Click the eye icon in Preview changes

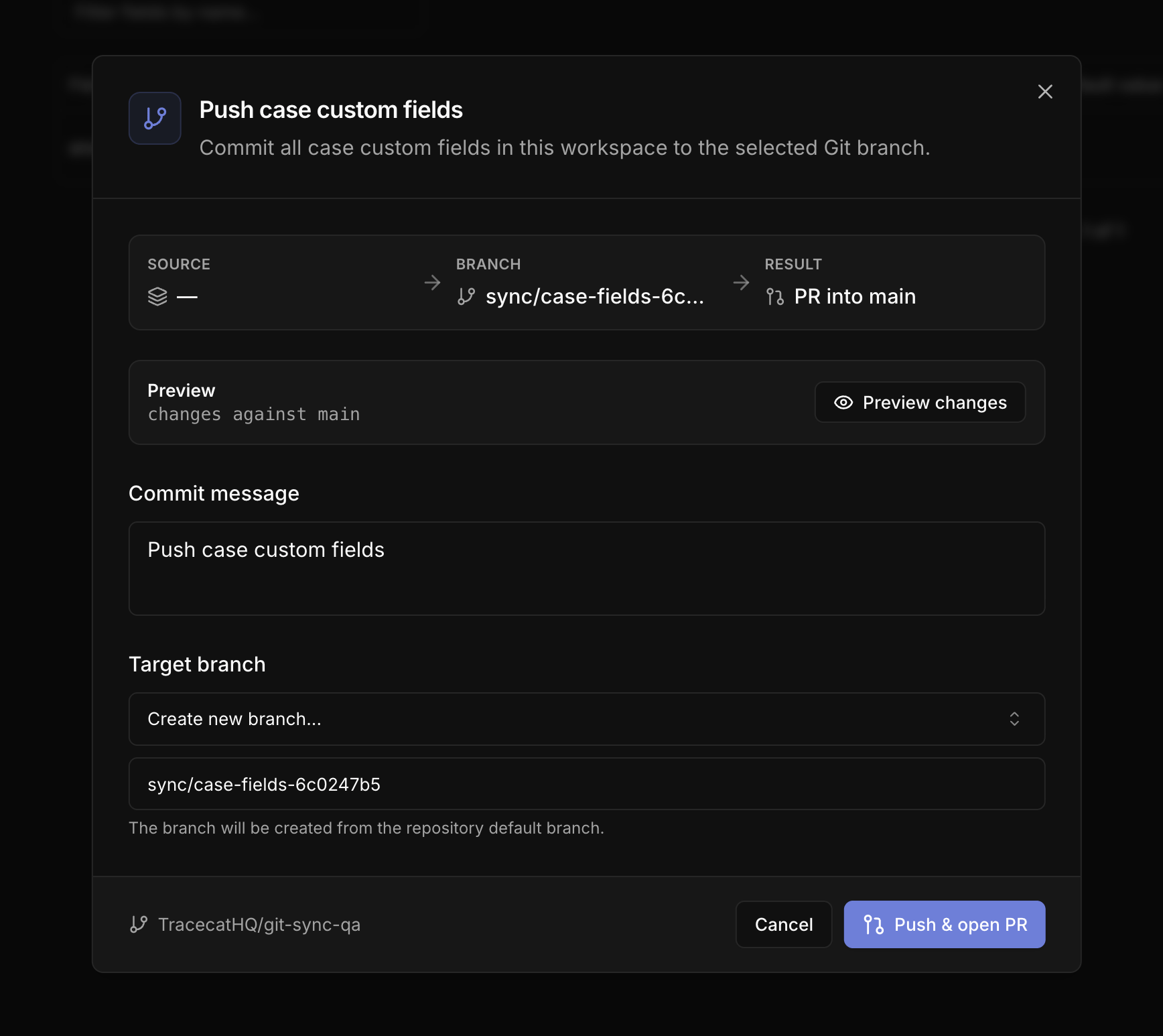pyautogui.click(x=843, y=402)
